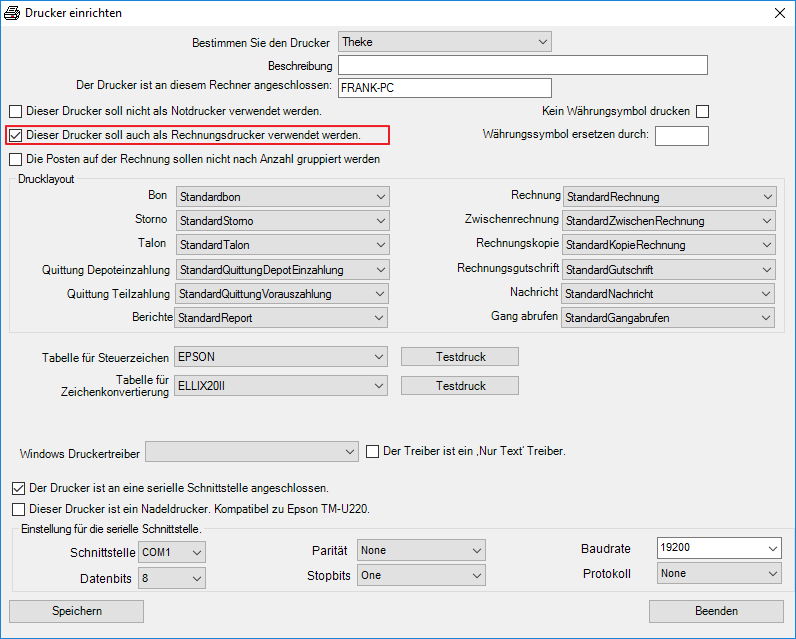Click the Beenden button
Image resolution: width=796 pixels, height=639 pixels.
pyautogui.click(x=716, y=611)
